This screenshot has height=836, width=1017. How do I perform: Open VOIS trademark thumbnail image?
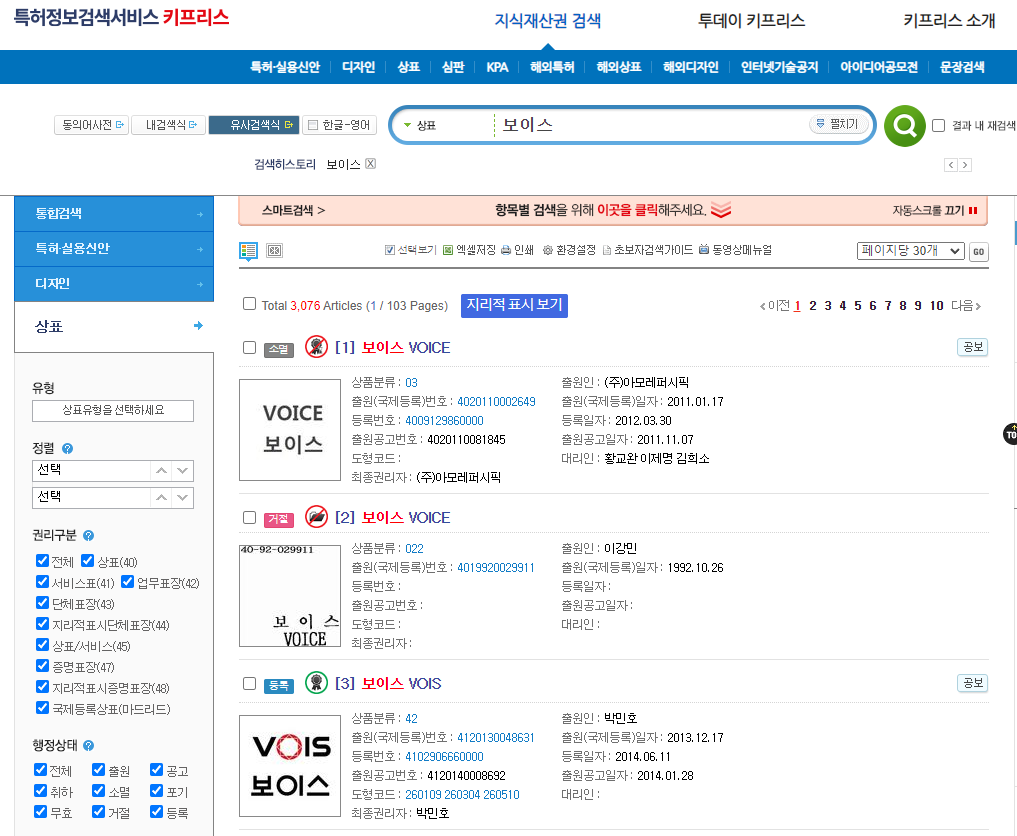pyautogui.click(x=290, y=766)
